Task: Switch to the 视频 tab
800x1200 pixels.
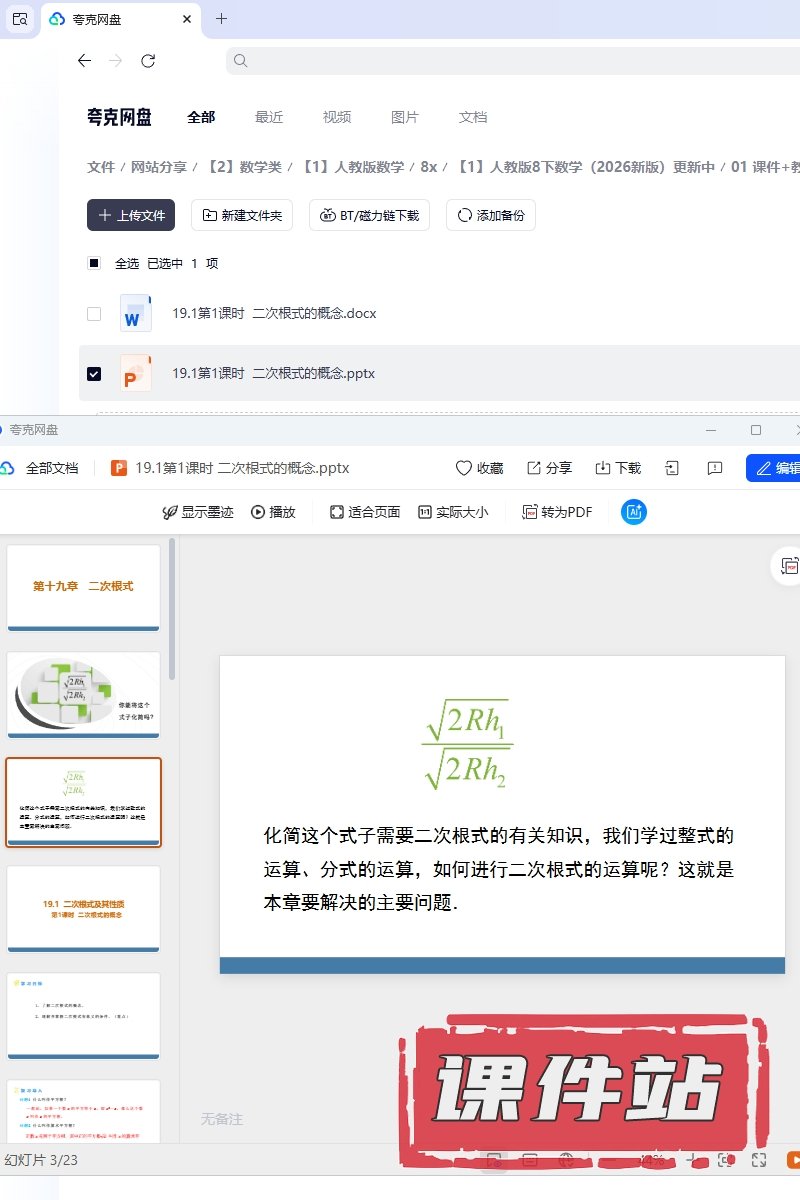Action: click(337, 117)
